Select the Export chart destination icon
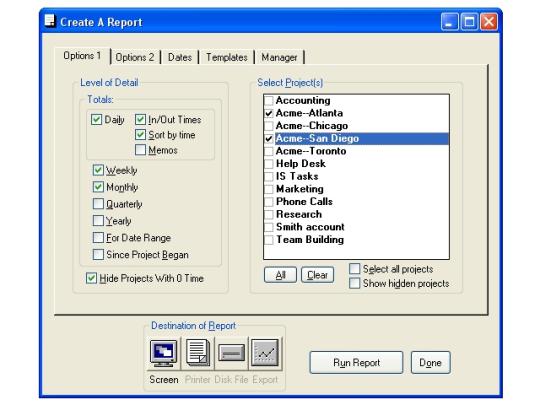The height and width of the screenshot is (405, 540). click(x=265, y=353)
